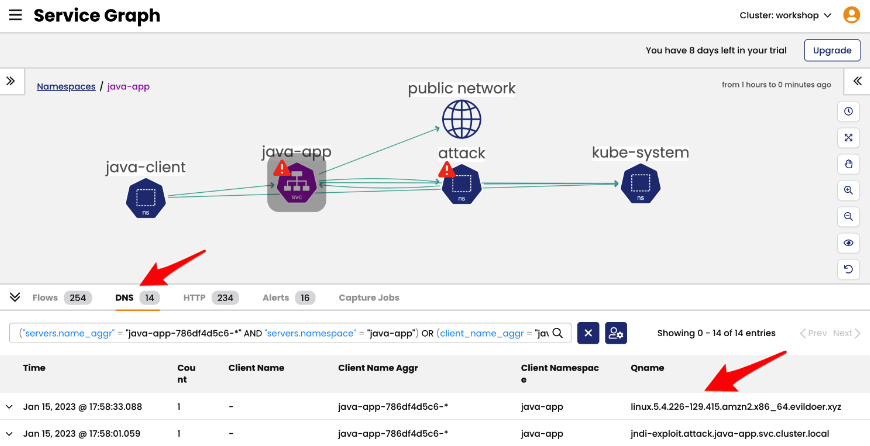Click the alert warning on attack node

click(x=447, y=169)
